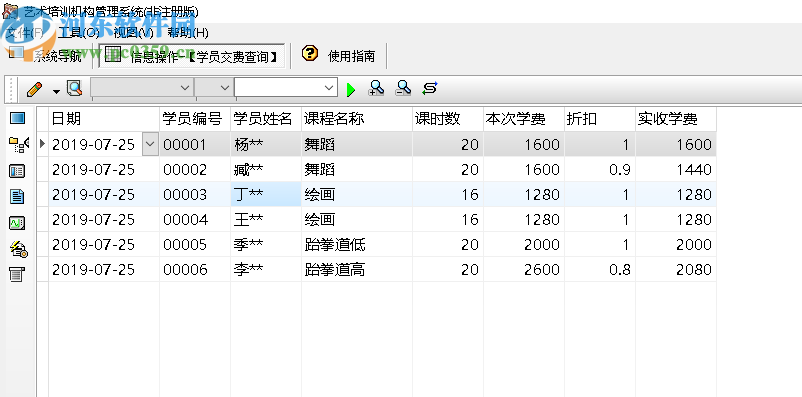Click the student name 臧** cell

tap(266, 169)
